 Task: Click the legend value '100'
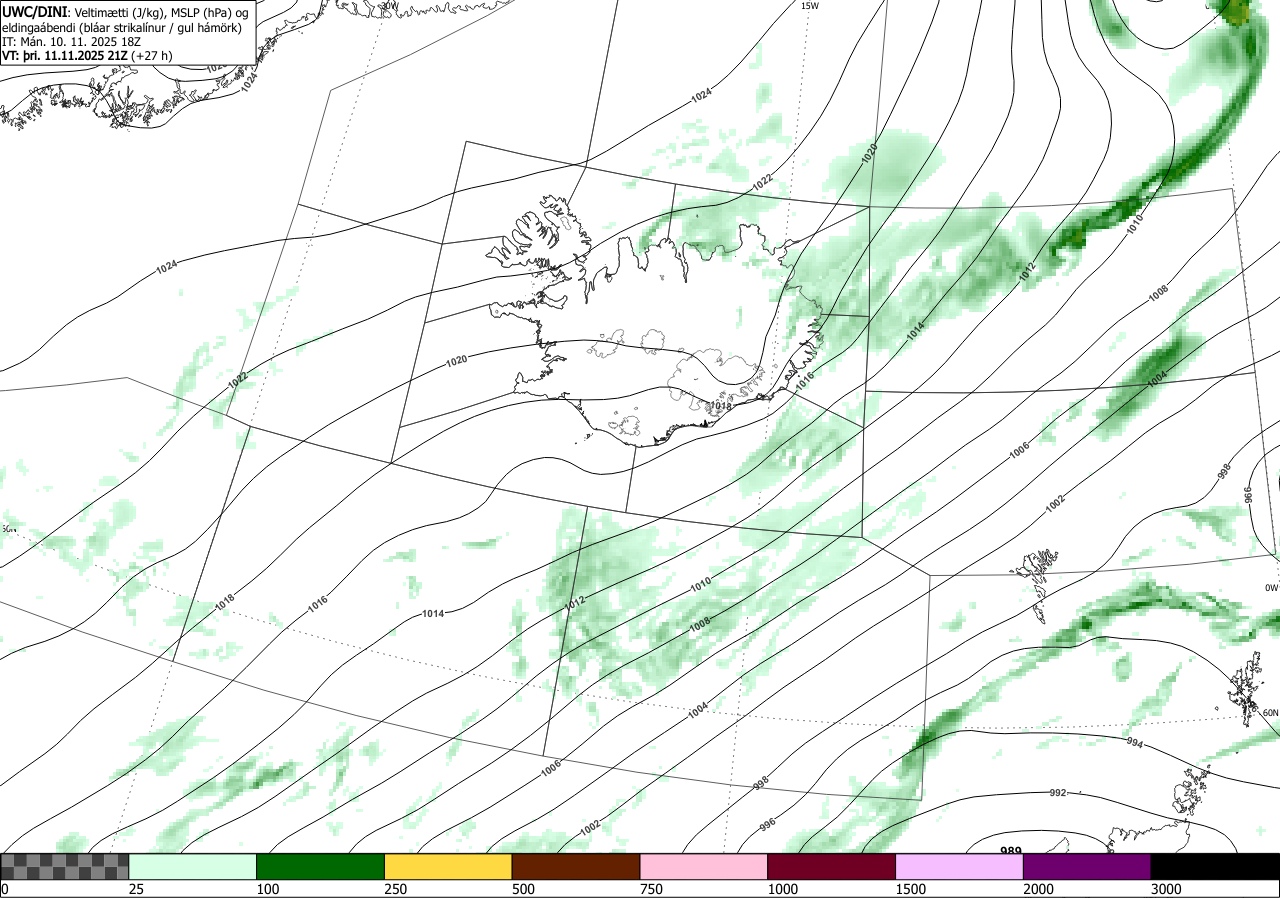[x=268, y=889]
